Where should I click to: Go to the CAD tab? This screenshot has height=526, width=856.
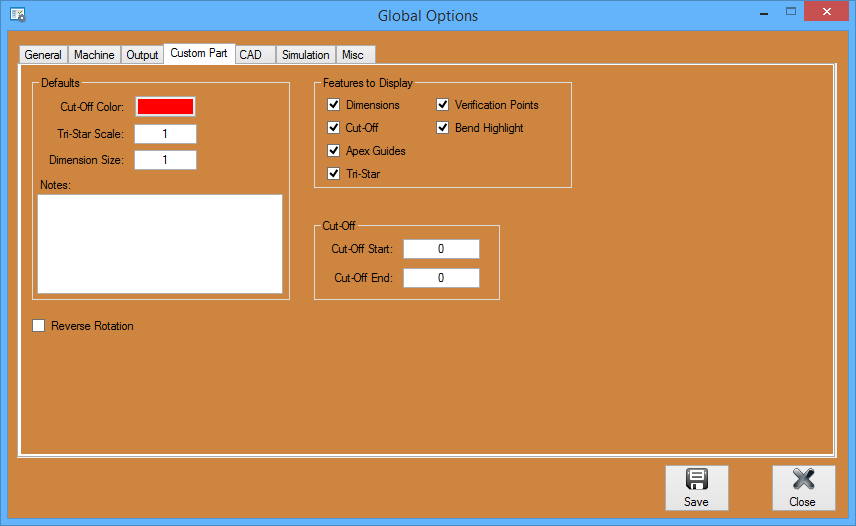pos(255,55)
